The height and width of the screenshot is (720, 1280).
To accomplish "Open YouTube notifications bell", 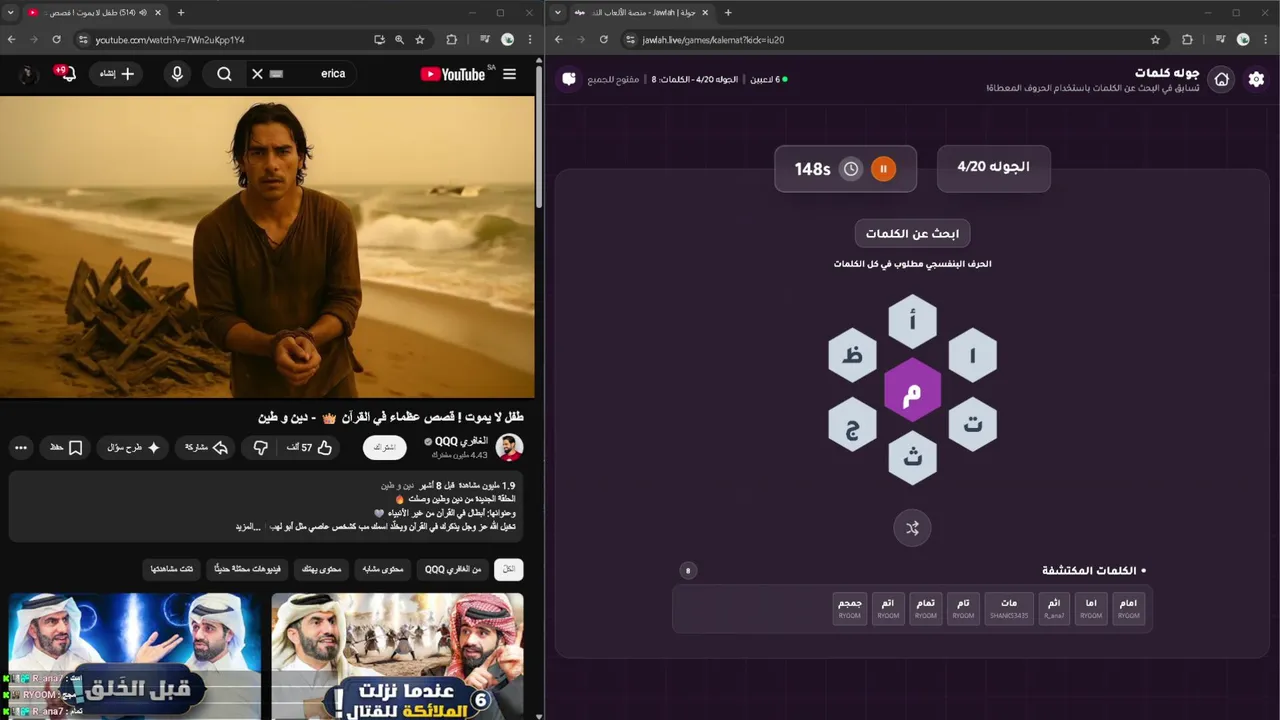I will tap(68, 74).
